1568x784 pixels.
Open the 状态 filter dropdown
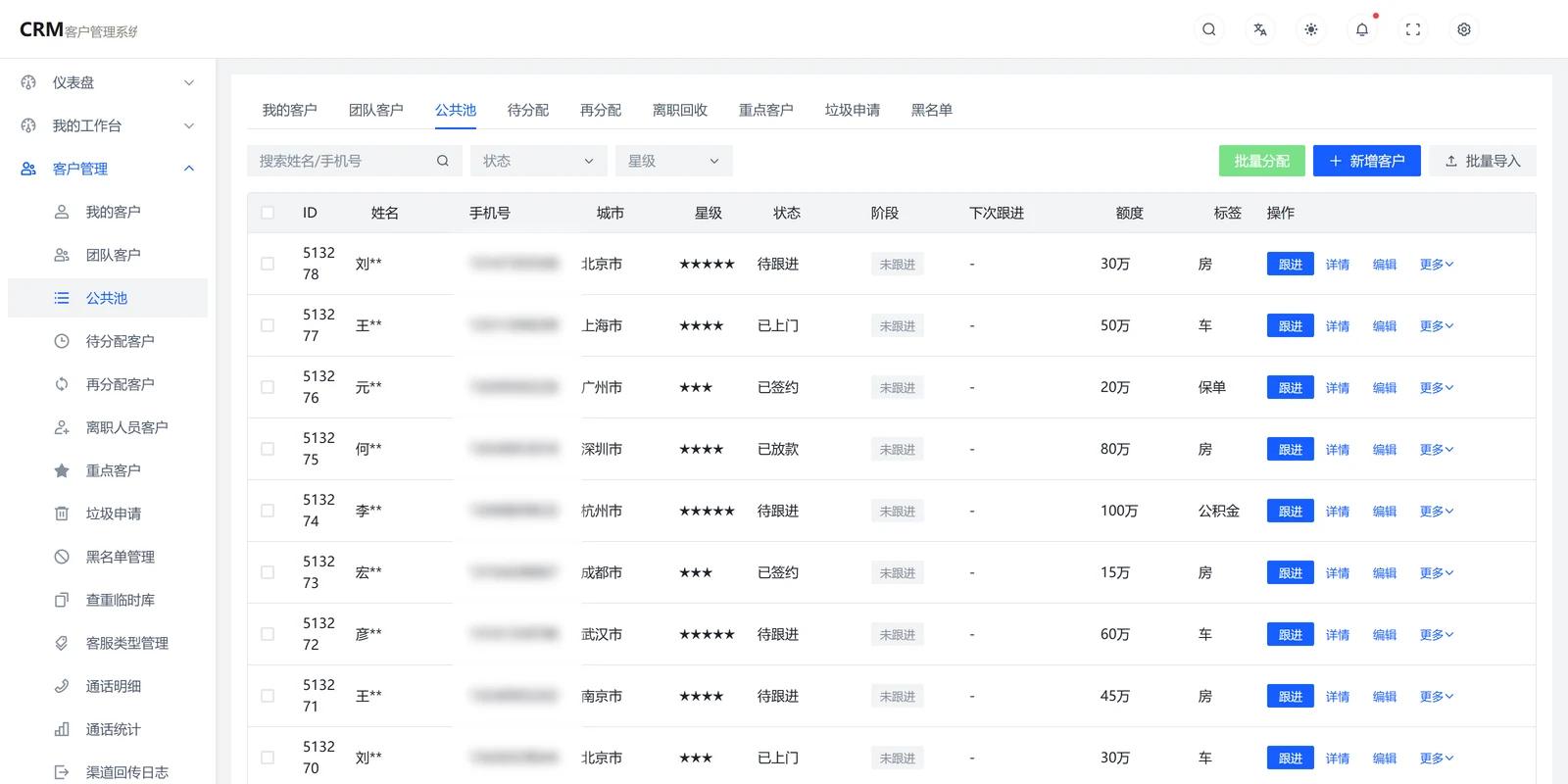[539, 161]
